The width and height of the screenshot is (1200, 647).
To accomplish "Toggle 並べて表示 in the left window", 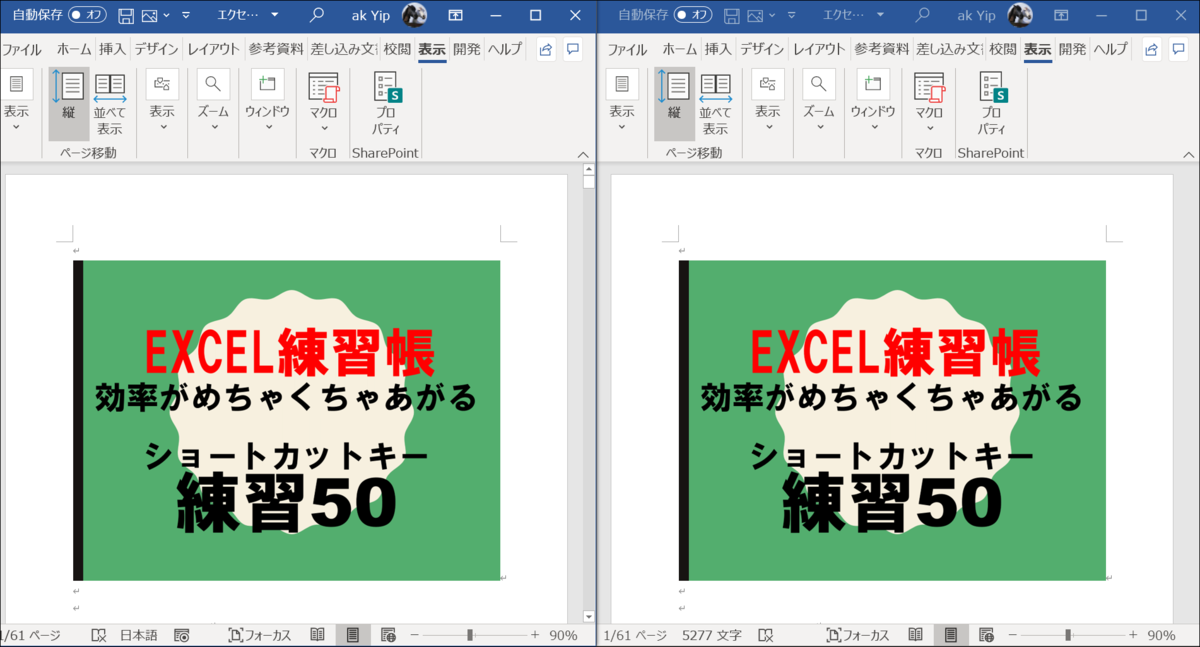I will pos(110,103).
